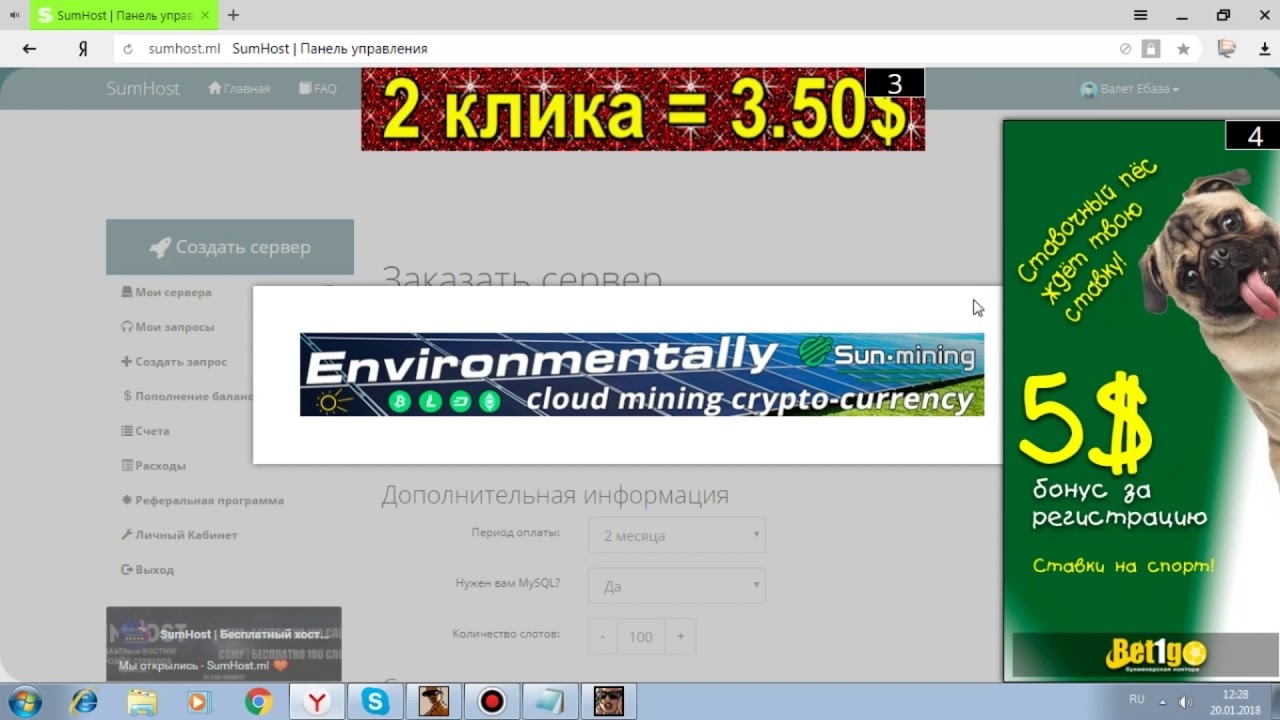The width and height of the screenshot is (1280, 720).
Task: Click the slots quantity field showing 100
Action: pos(641,636)
